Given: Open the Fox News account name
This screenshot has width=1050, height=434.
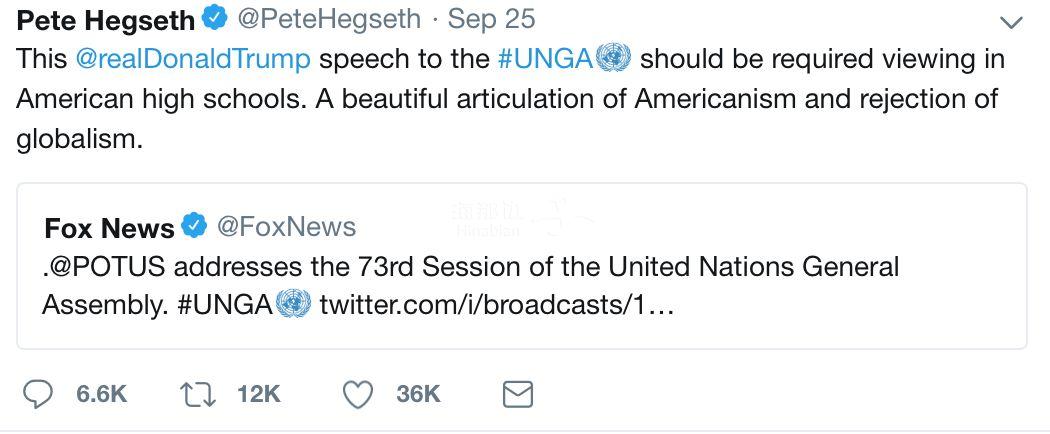Looking at the screenshot, I should (x=109, y=228).
